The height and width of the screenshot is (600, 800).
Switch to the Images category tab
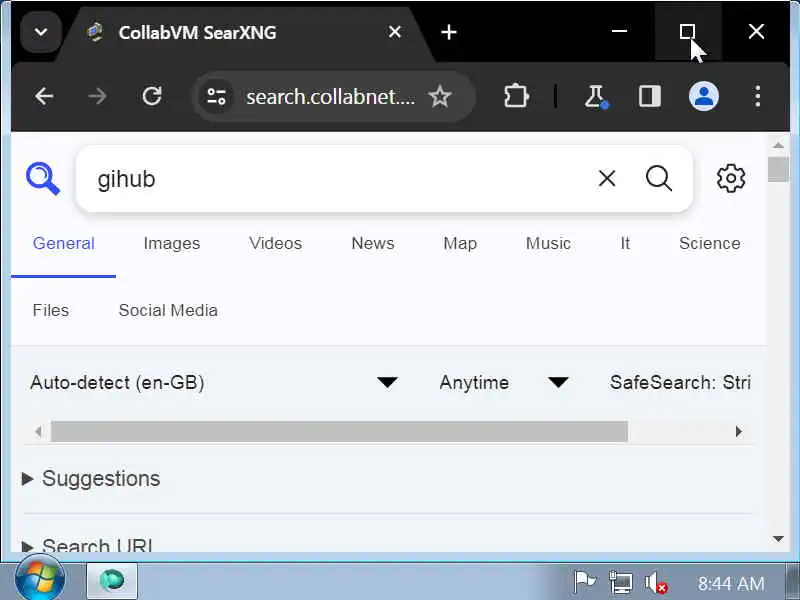tap(171, 243)
